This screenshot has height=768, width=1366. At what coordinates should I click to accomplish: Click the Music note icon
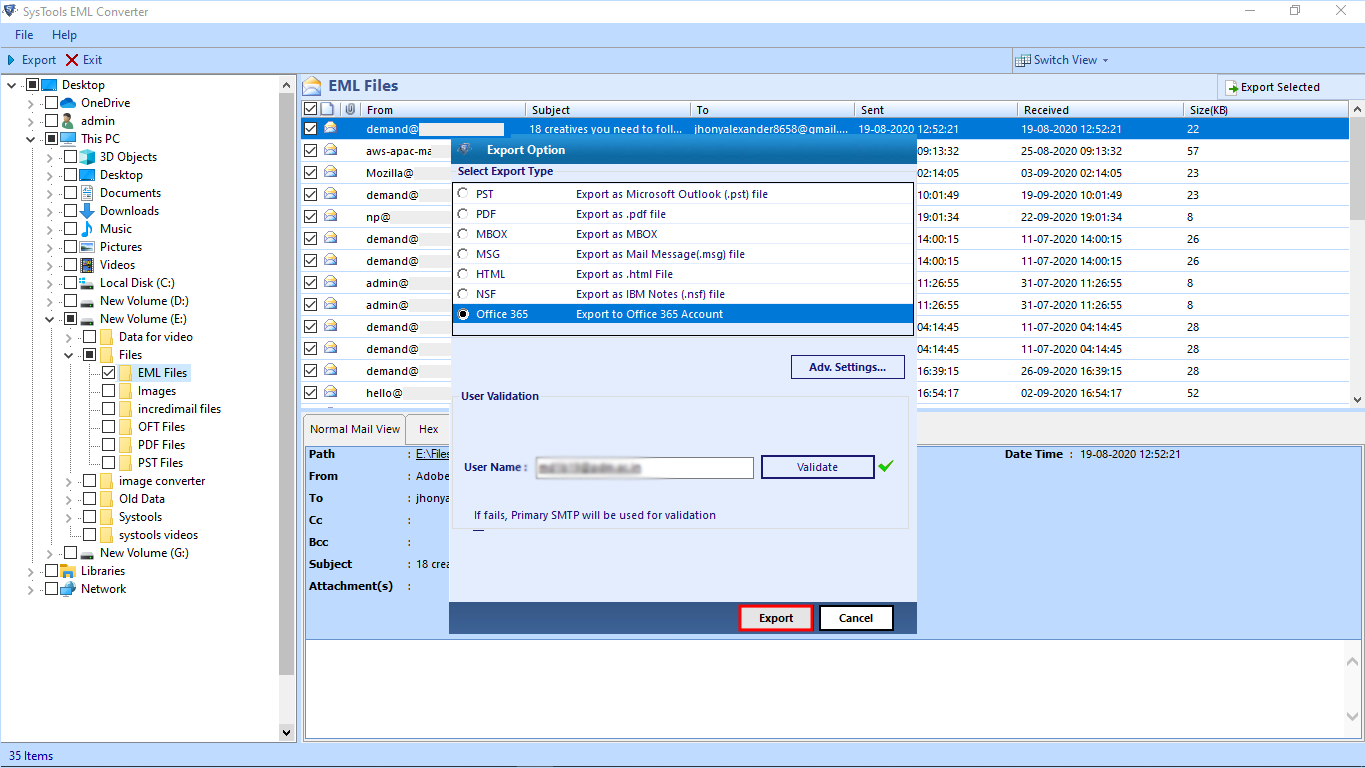[87, 229]
